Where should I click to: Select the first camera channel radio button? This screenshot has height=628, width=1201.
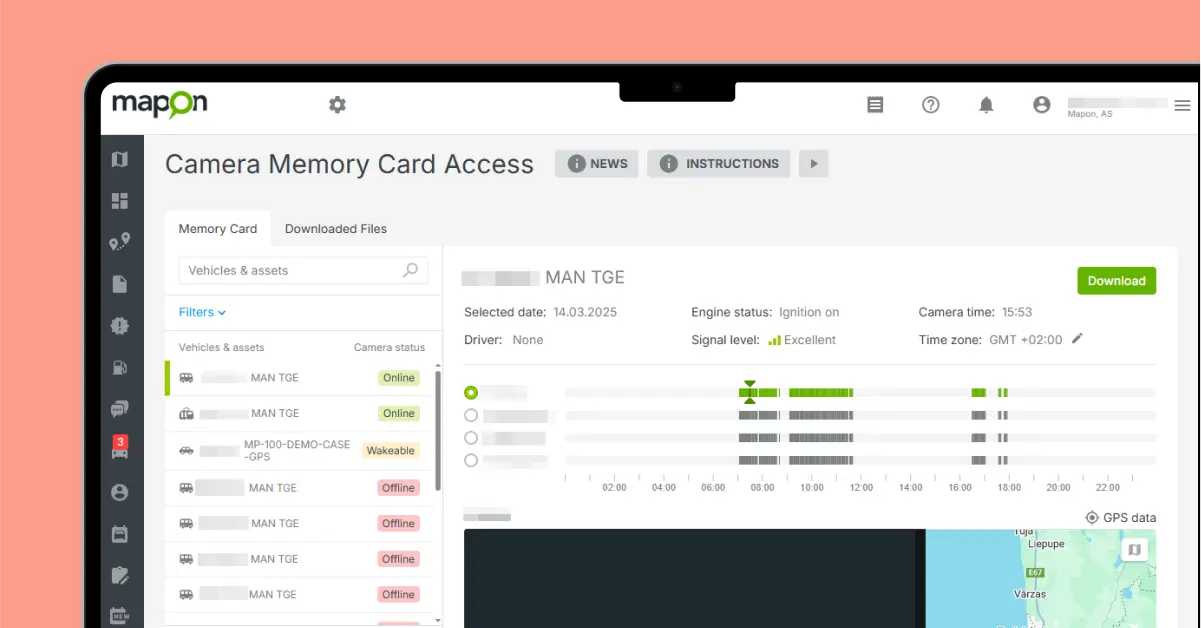pos(471,393)
